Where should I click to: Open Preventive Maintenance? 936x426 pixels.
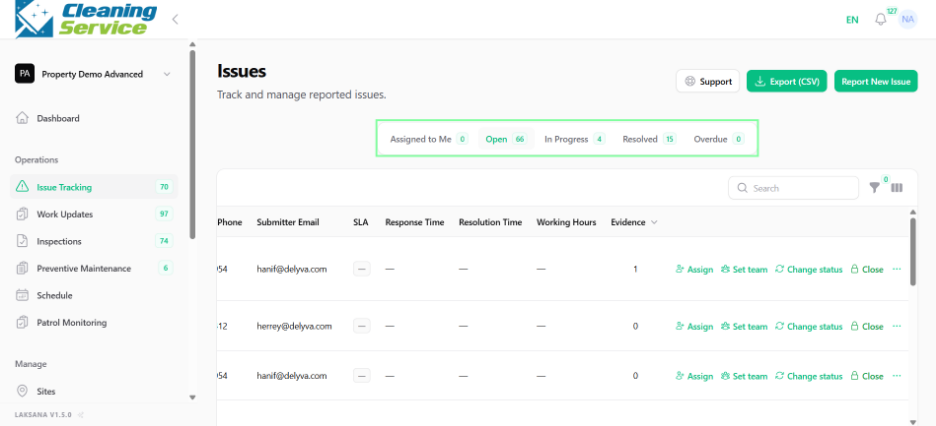coord(94,268)
